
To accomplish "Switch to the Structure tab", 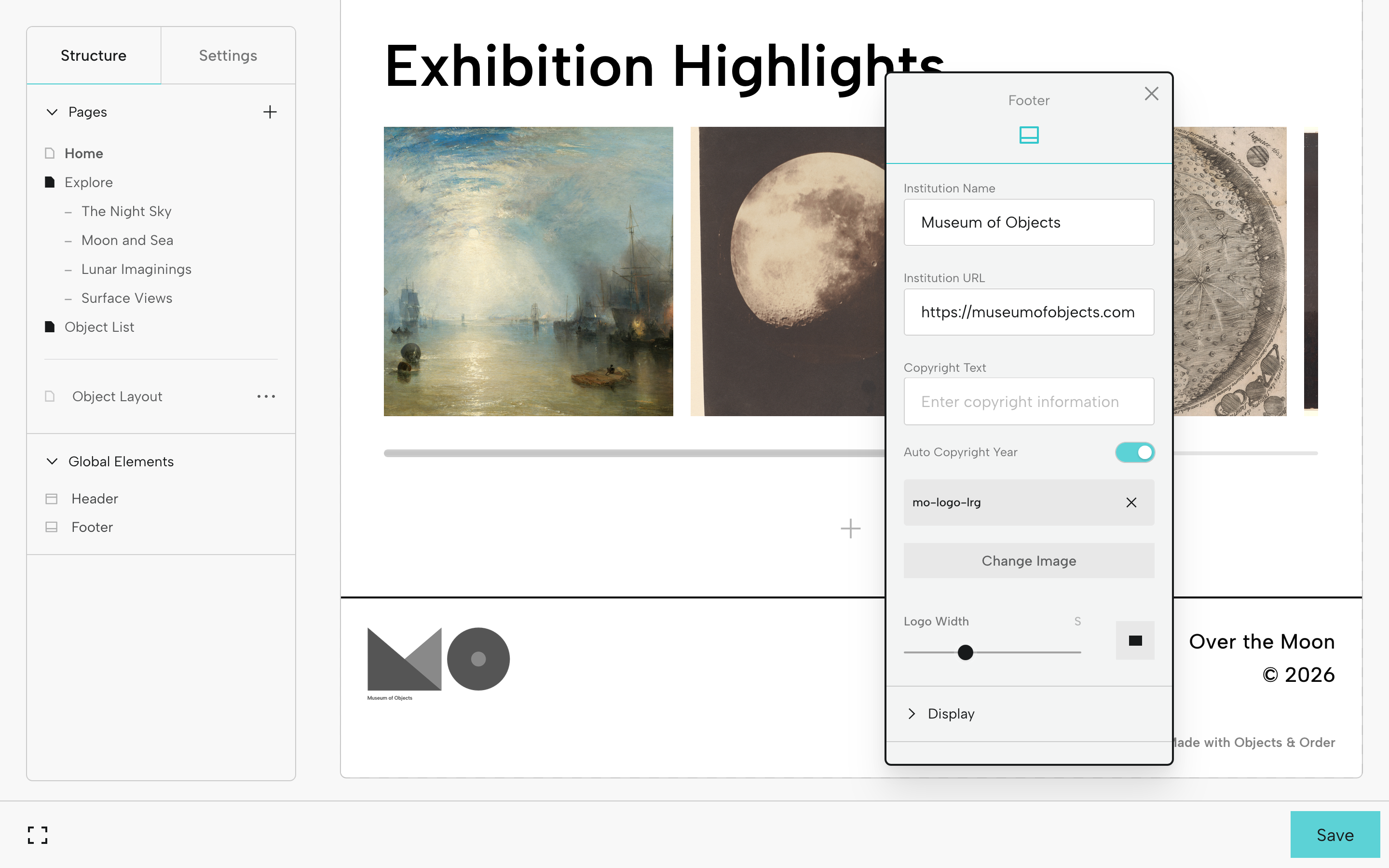I will tap(94, 55).
